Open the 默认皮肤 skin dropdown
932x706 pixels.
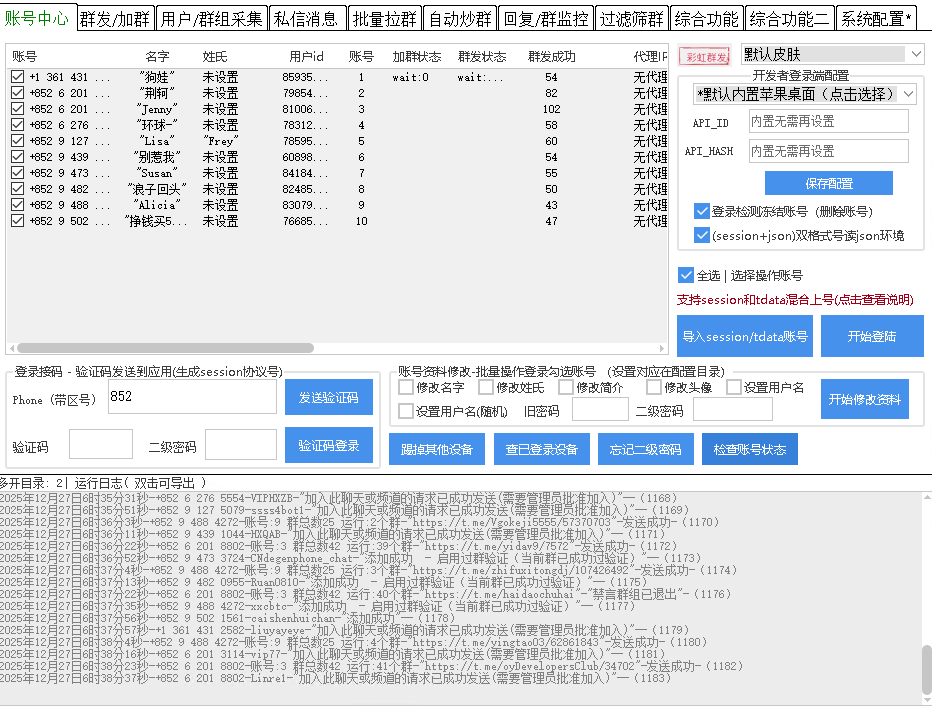pyautogui.click(x=831, y=54)
